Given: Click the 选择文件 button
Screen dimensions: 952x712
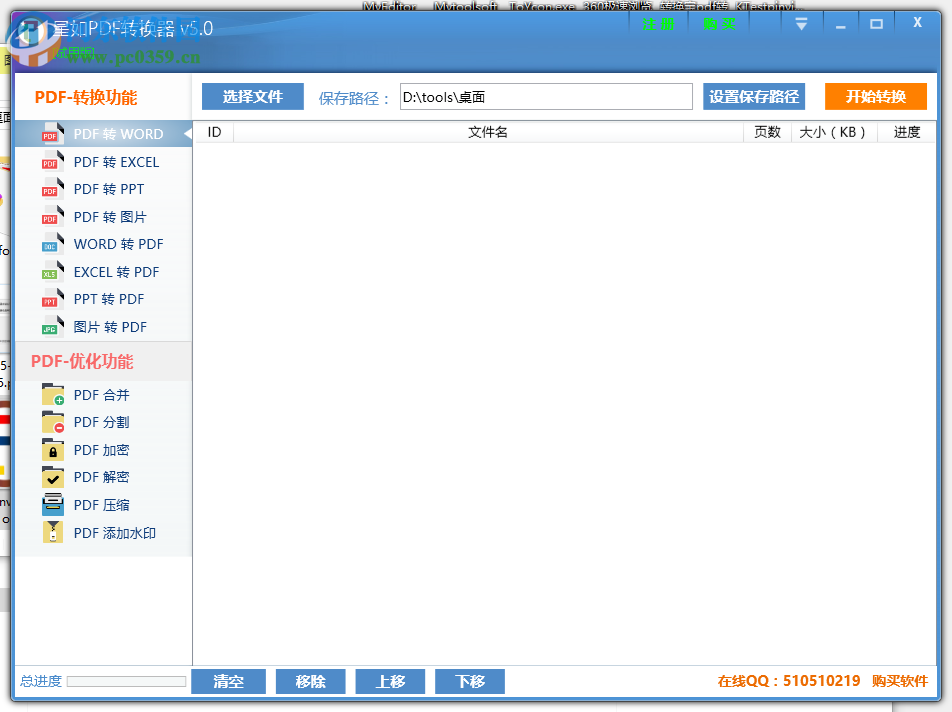Looking at the screenshot, I should (x=253, y=97).
